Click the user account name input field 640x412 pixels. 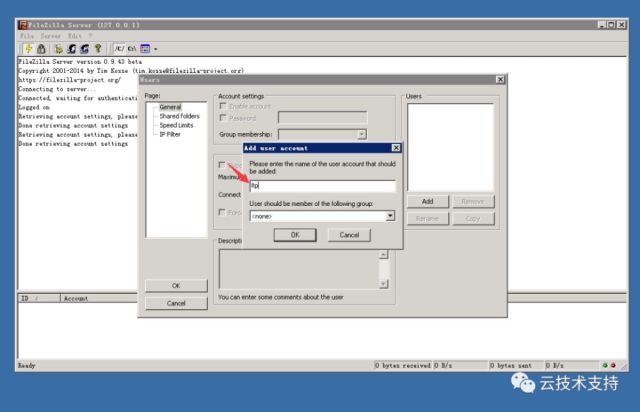(x=322, y=186)
